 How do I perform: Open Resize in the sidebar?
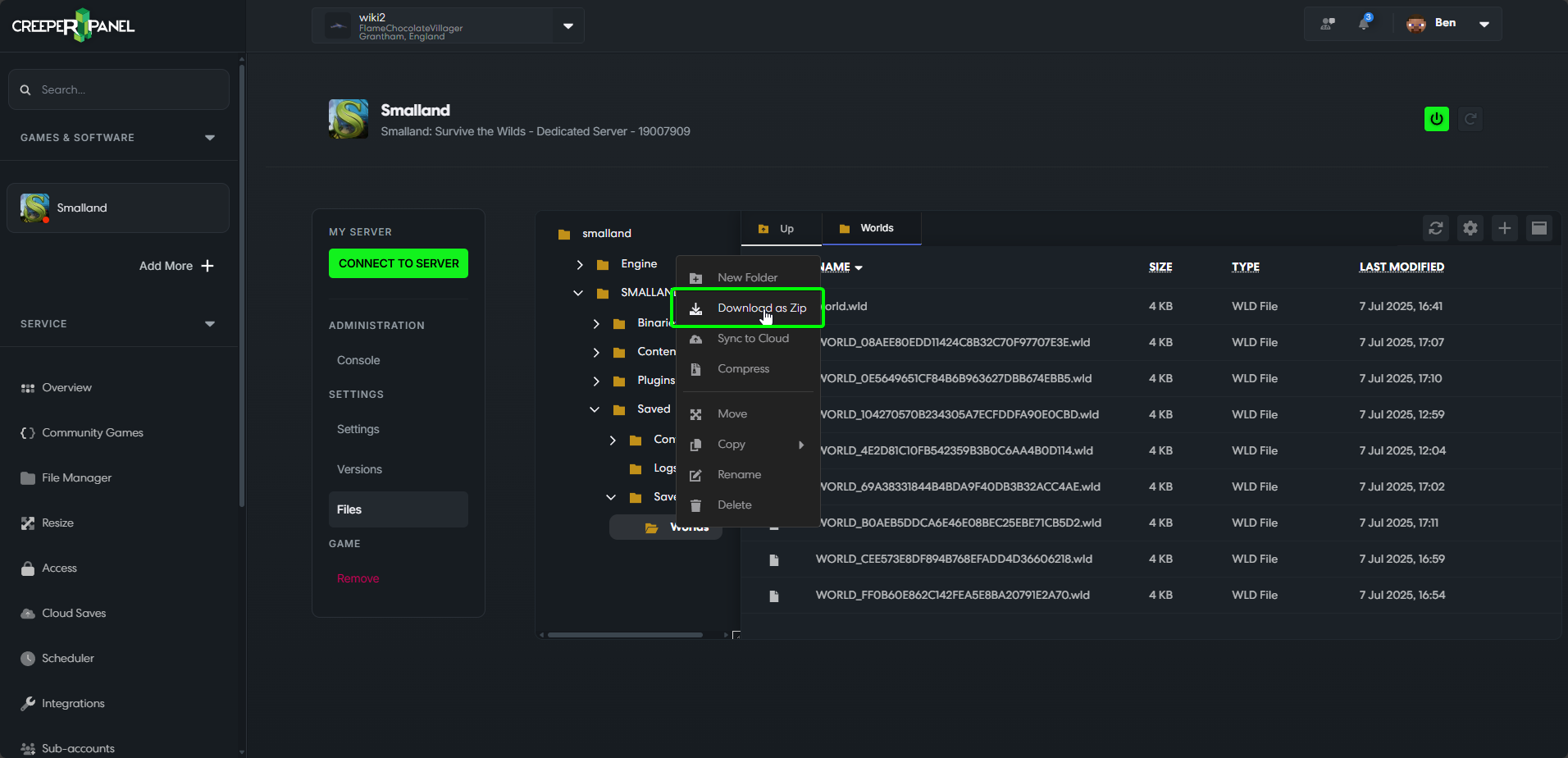[x=48, y=523]
